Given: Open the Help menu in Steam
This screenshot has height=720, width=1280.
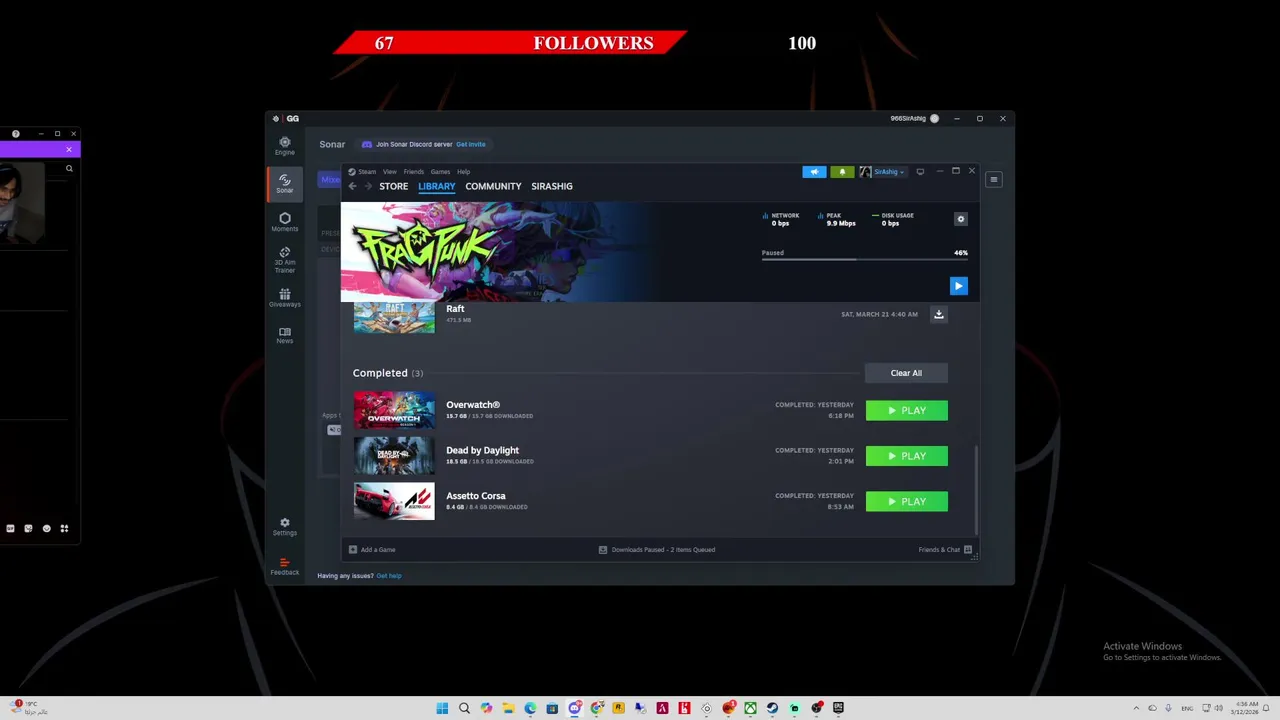Looking at the screenshot, I should pyautogui.click(x=464, y=172).
